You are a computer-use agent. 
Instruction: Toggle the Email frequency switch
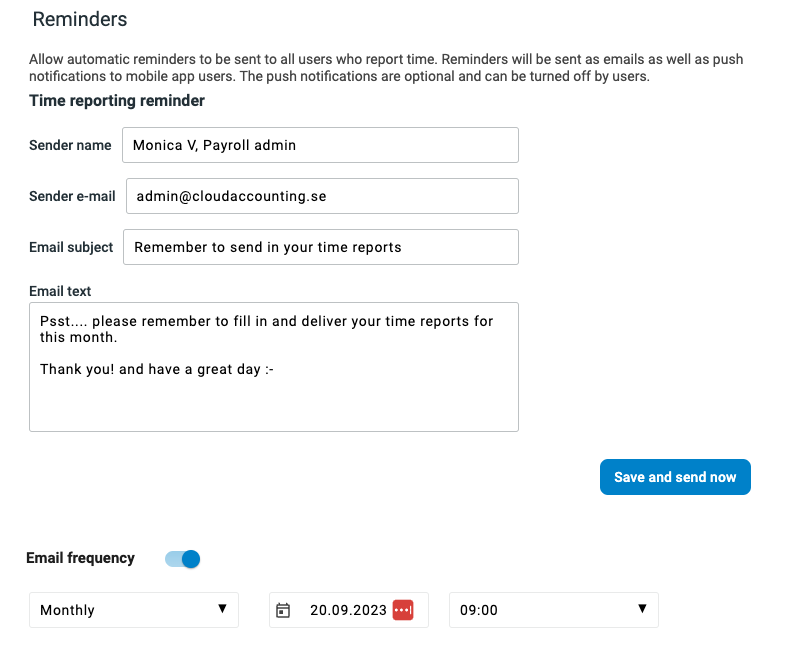pos(183,559)
